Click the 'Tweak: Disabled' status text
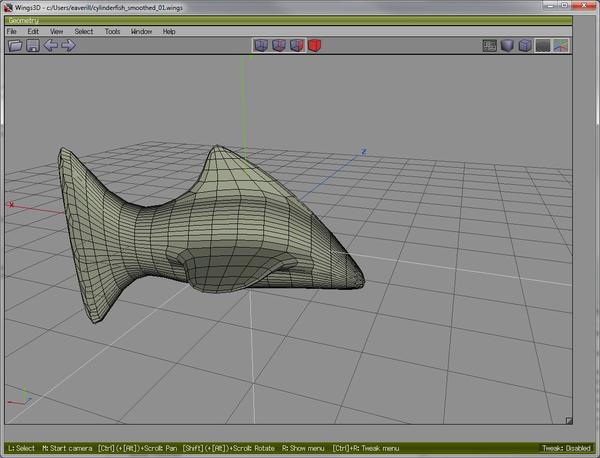The image size is (600, 458). 566,448
